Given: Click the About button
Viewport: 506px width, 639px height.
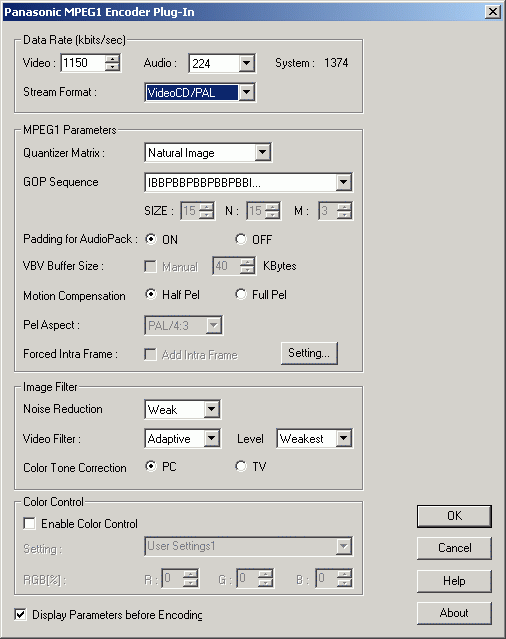Looking at the screenshot, I should pos(454,613).
